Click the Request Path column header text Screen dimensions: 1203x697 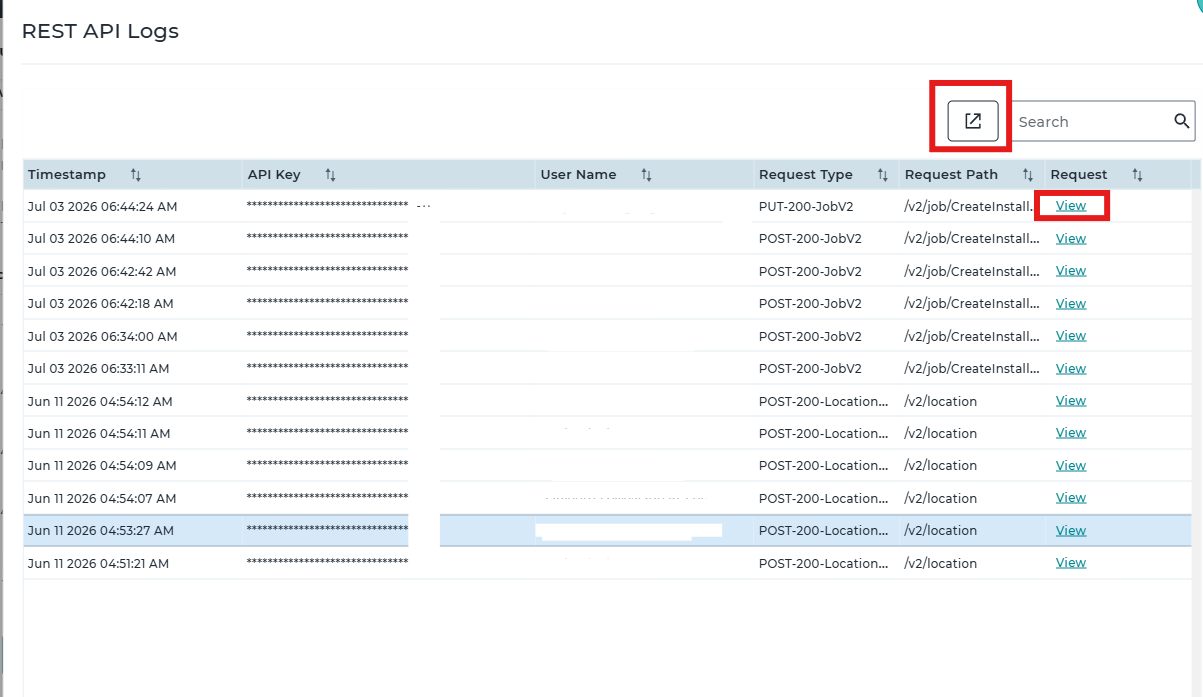951,175
